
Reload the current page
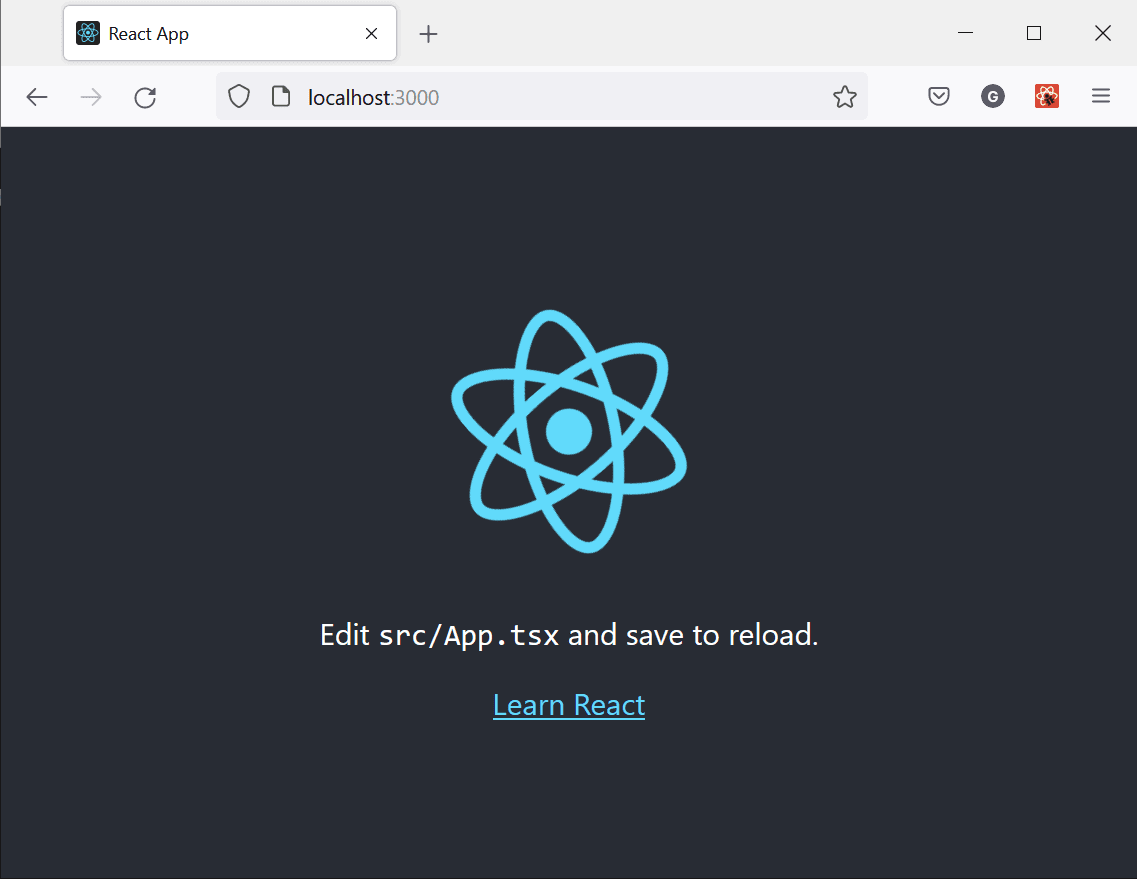click(145, 97)
